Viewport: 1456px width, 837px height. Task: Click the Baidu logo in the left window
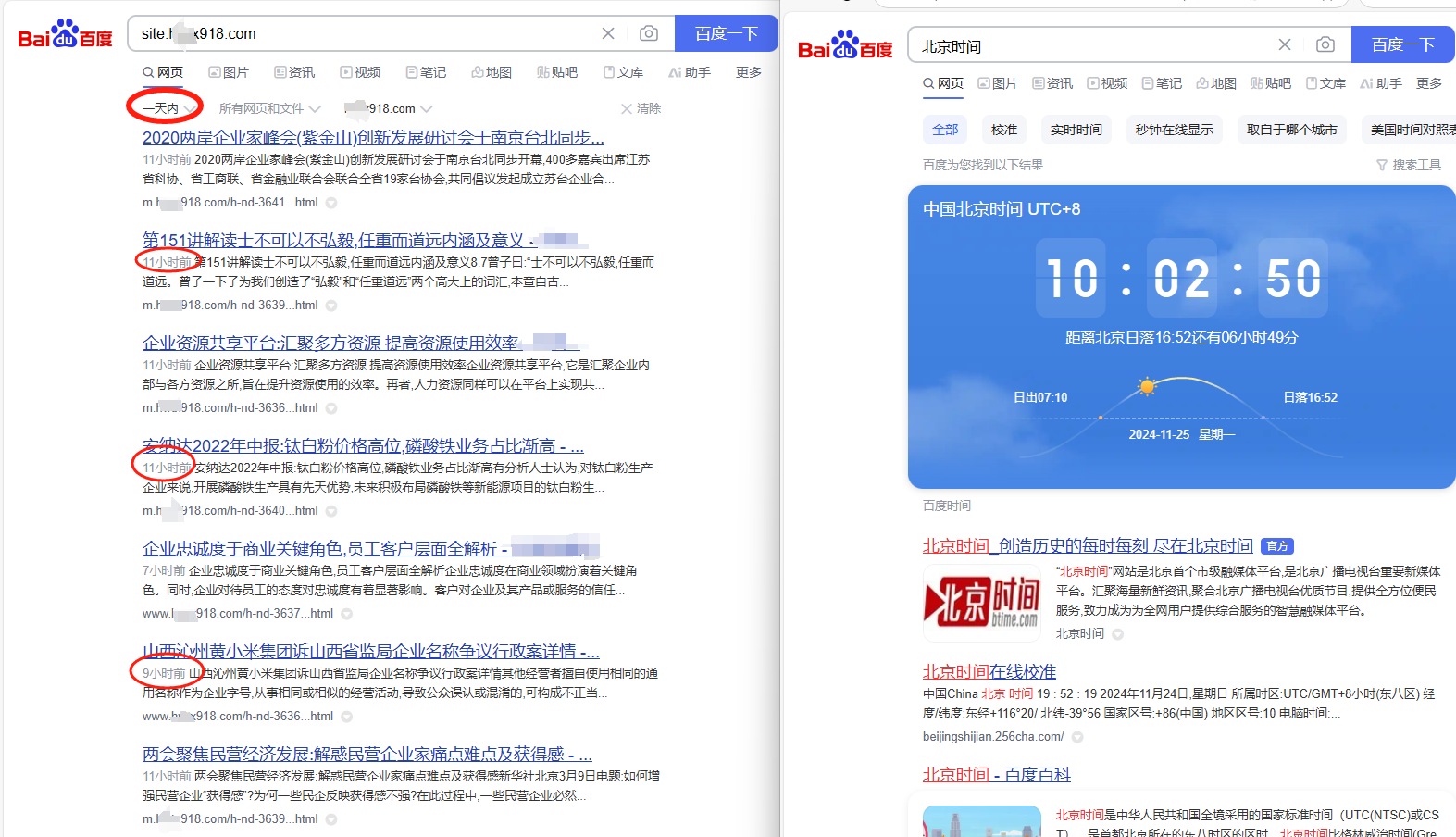65,34
